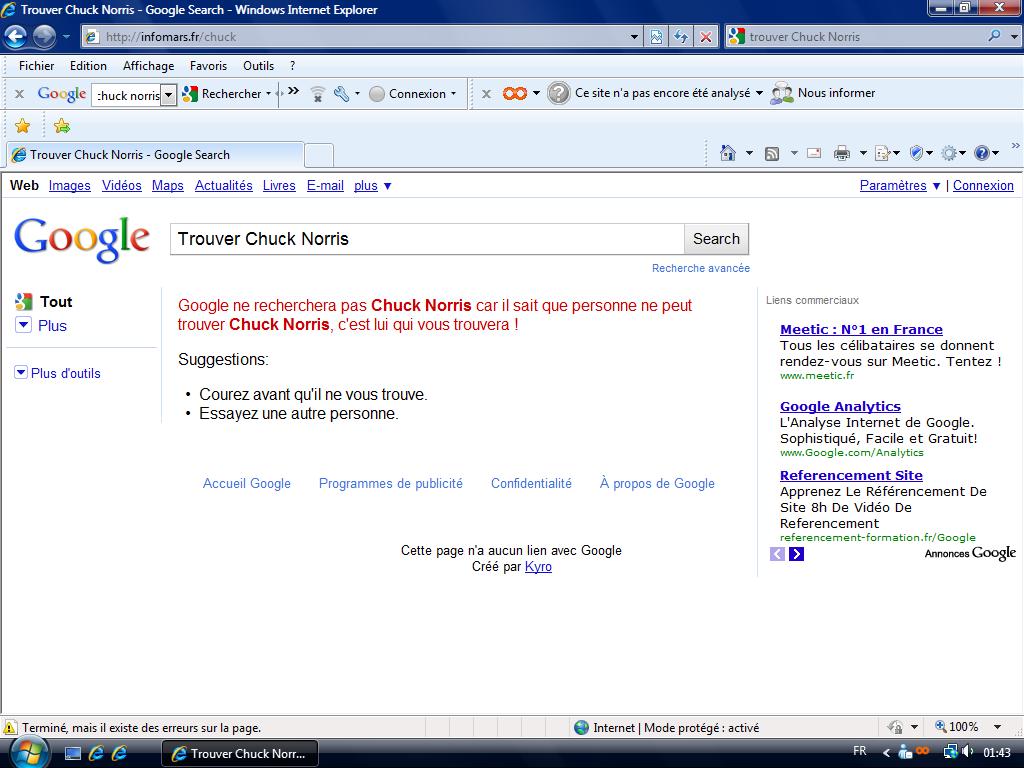Screen dimensions: 1024x768
Task: Open the Favorites Center star icon
Action: pyautogui.click(x=22, y=125)
